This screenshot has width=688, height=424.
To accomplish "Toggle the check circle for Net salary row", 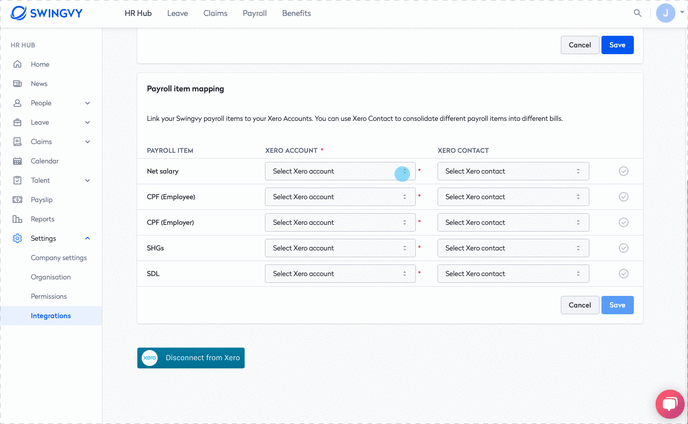I will click(623, 171).
